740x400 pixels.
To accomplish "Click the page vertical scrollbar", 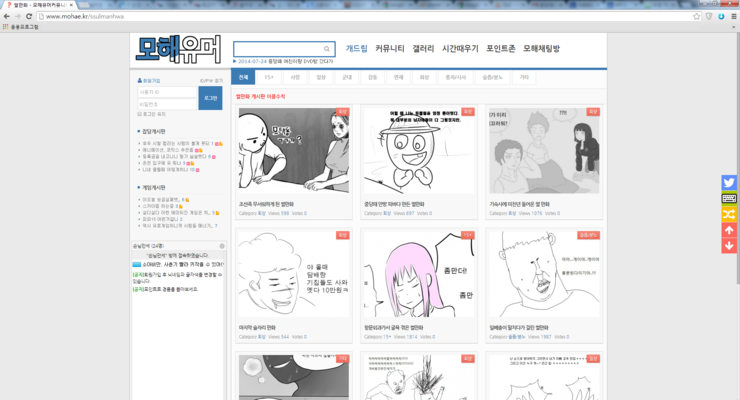I will click(x=737, y=158).
